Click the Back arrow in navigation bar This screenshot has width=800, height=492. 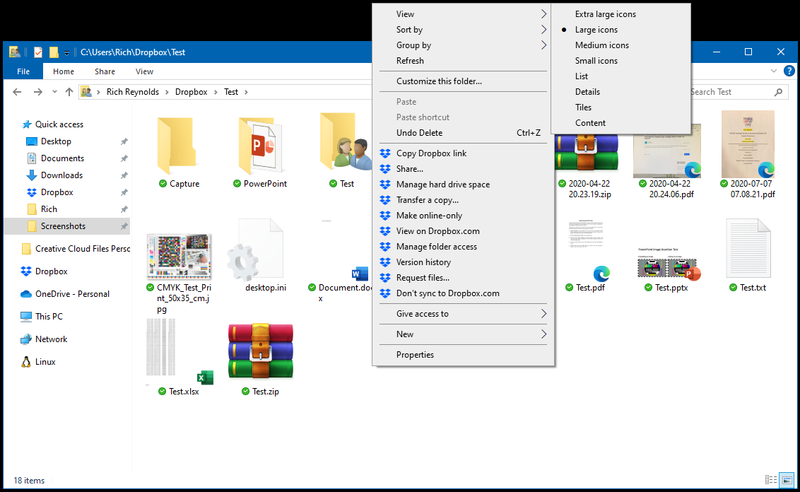17,92
